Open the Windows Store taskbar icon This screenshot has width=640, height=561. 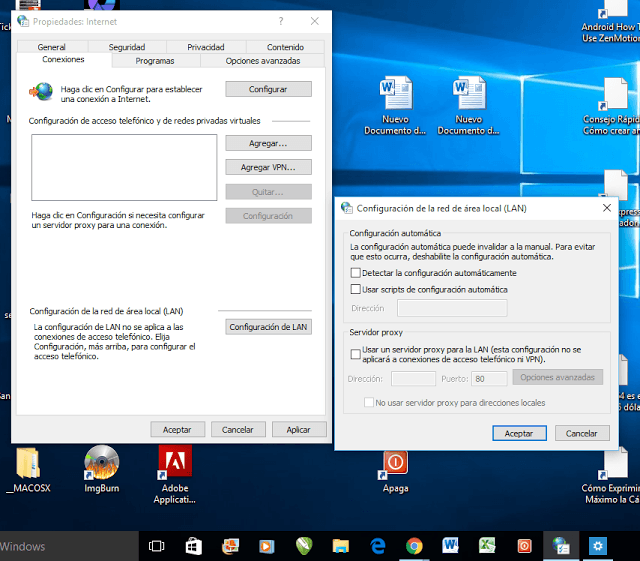click(194, 546)
